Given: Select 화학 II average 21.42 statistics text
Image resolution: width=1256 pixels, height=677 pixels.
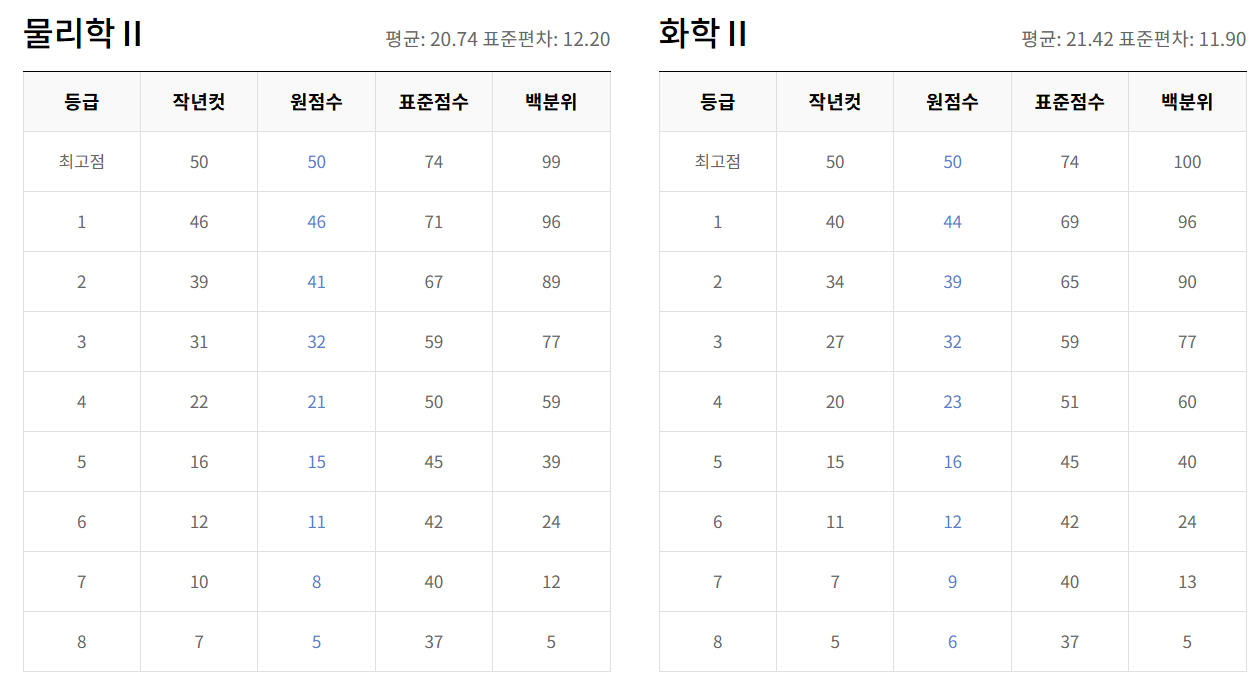Looking at the screenshot, I should point(1133,39).
